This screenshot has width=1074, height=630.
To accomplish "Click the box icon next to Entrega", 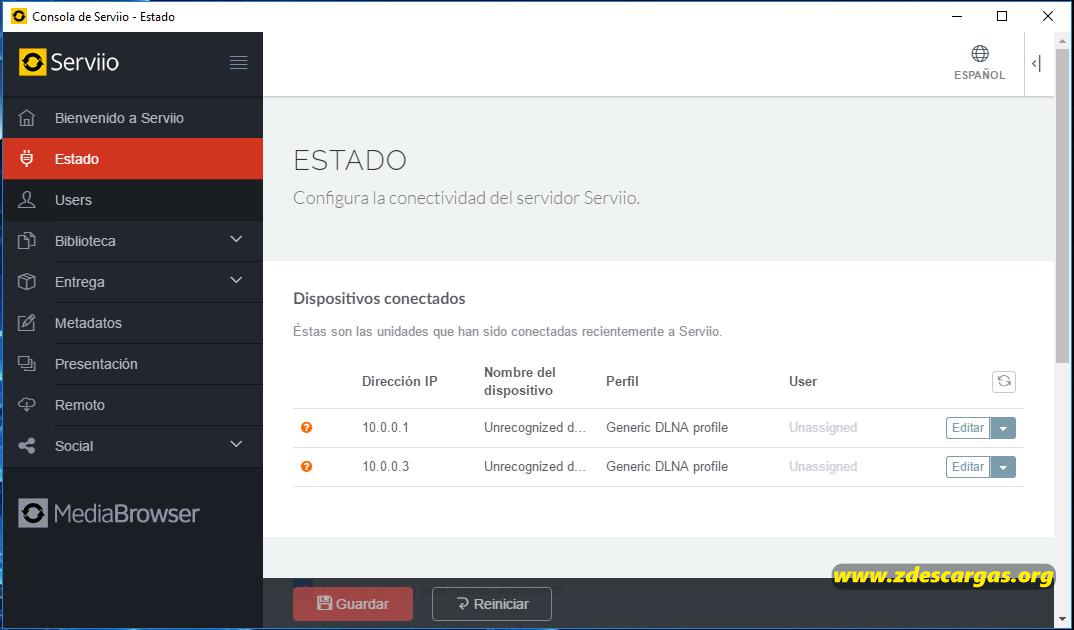I will tap(27, 282).
